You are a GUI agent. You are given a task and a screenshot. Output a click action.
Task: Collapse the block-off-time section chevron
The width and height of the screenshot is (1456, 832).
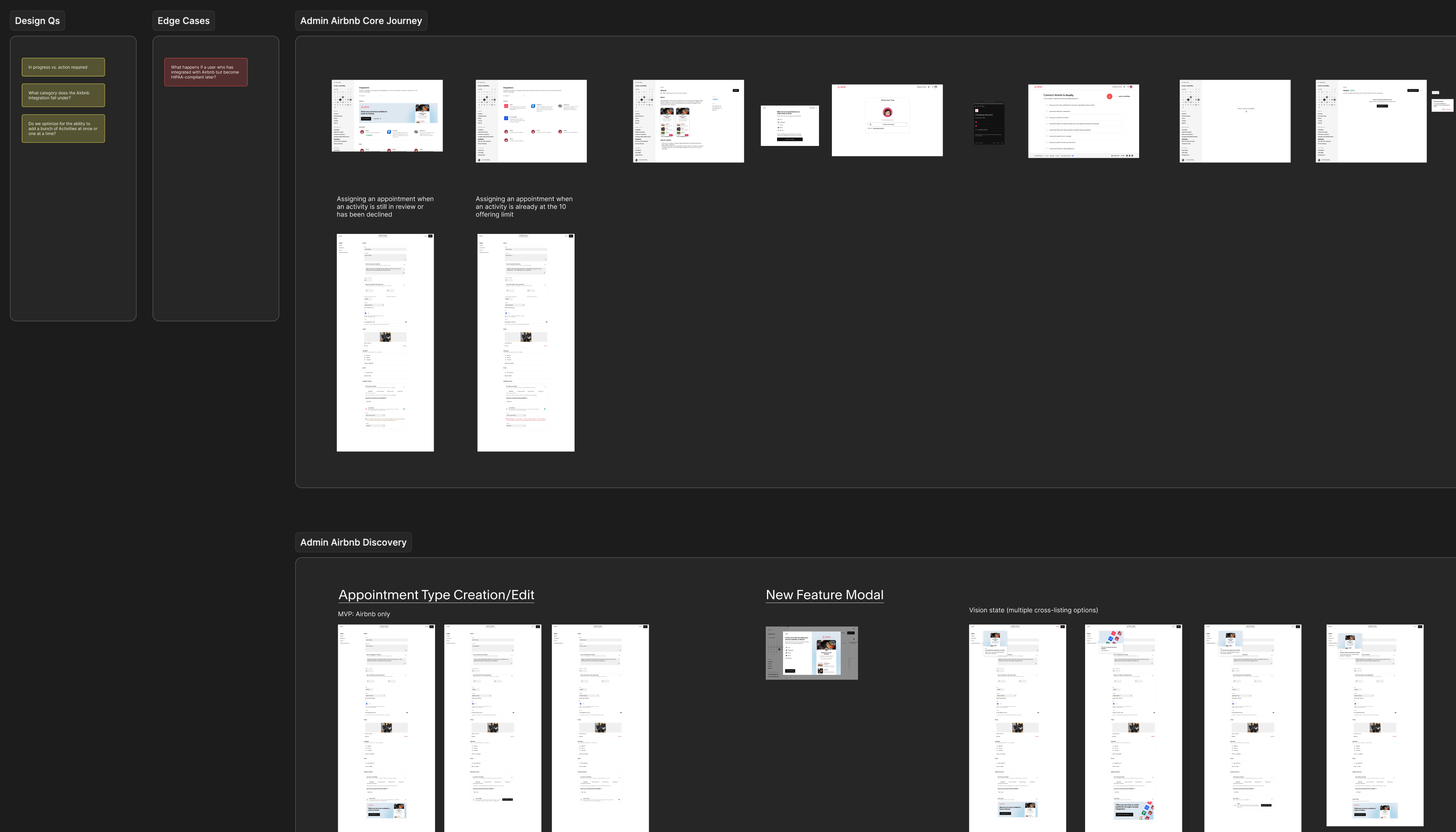(404, 285)
